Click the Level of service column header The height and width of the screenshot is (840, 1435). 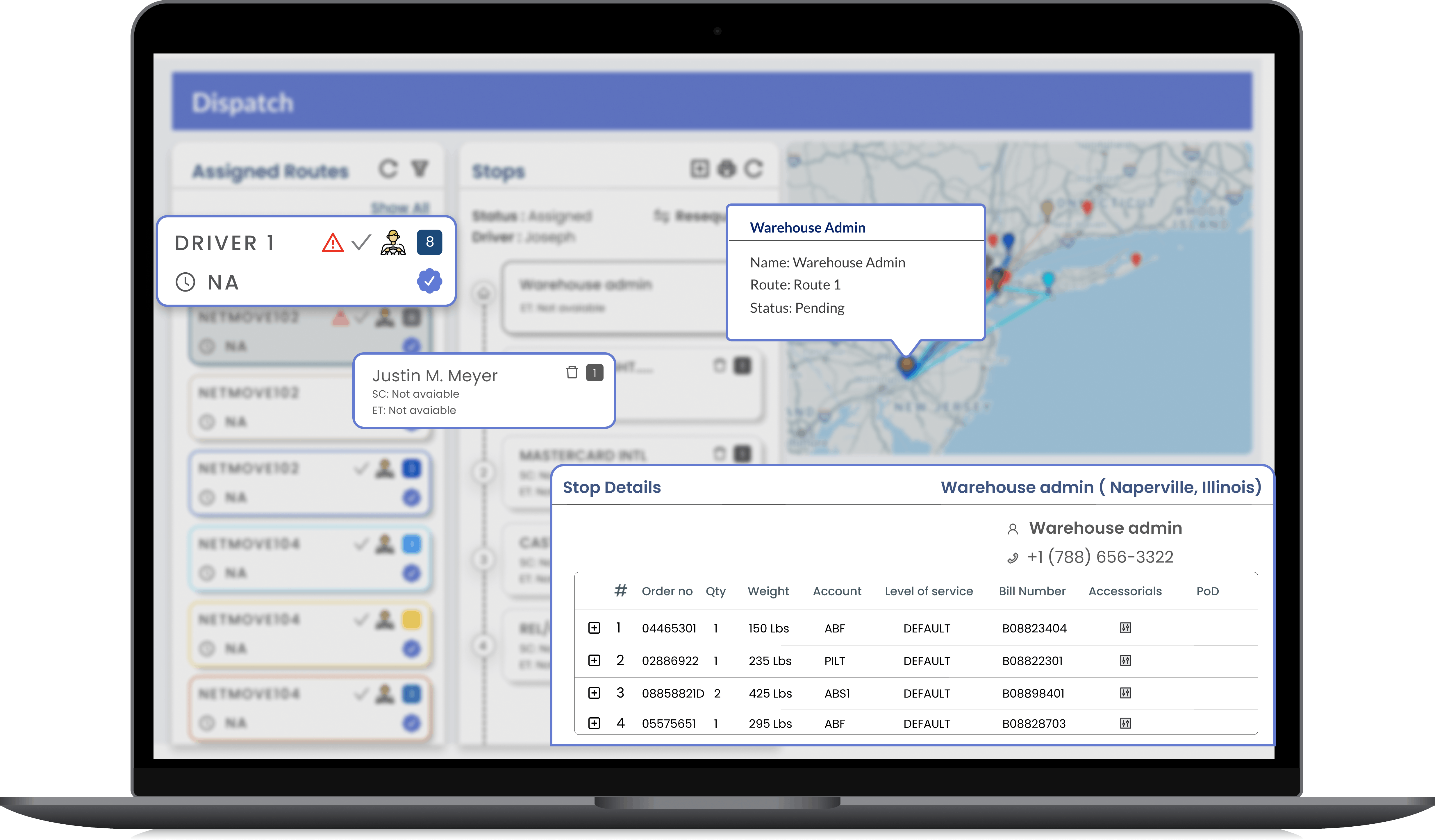928,591
